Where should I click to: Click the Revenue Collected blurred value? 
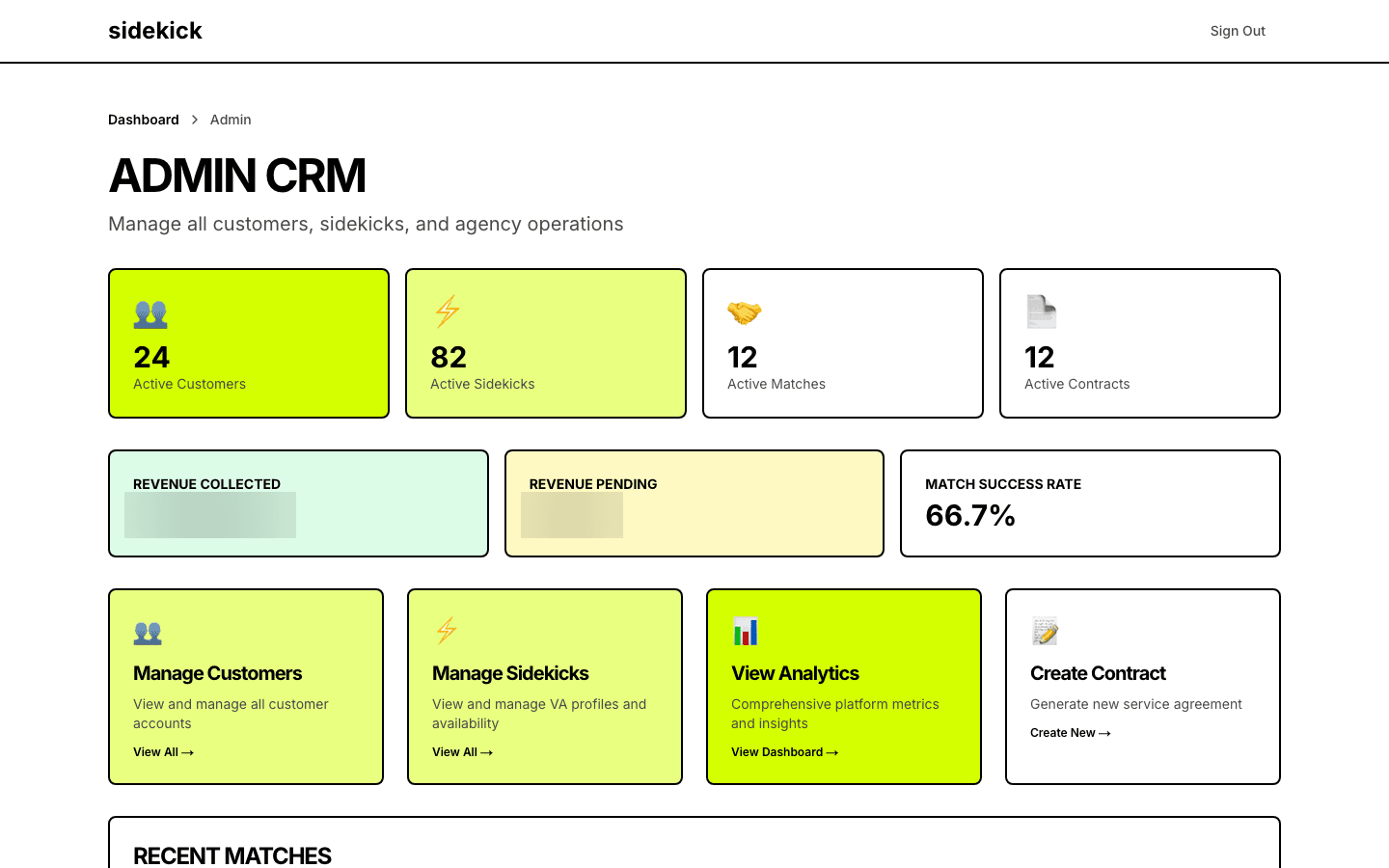[209, 514]
